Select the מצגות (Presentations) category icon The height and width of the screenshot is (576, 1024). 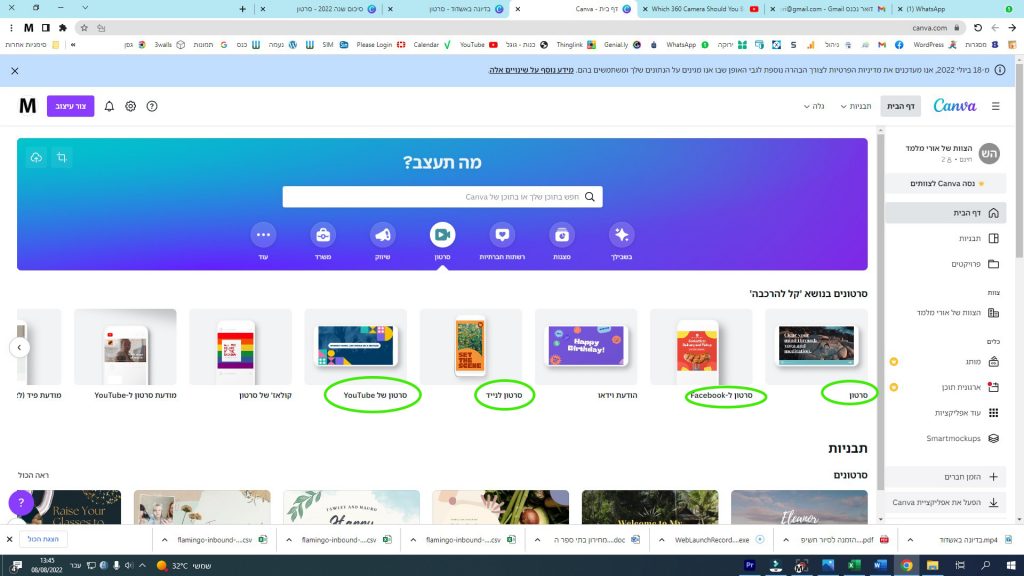(x=562, y=235)
